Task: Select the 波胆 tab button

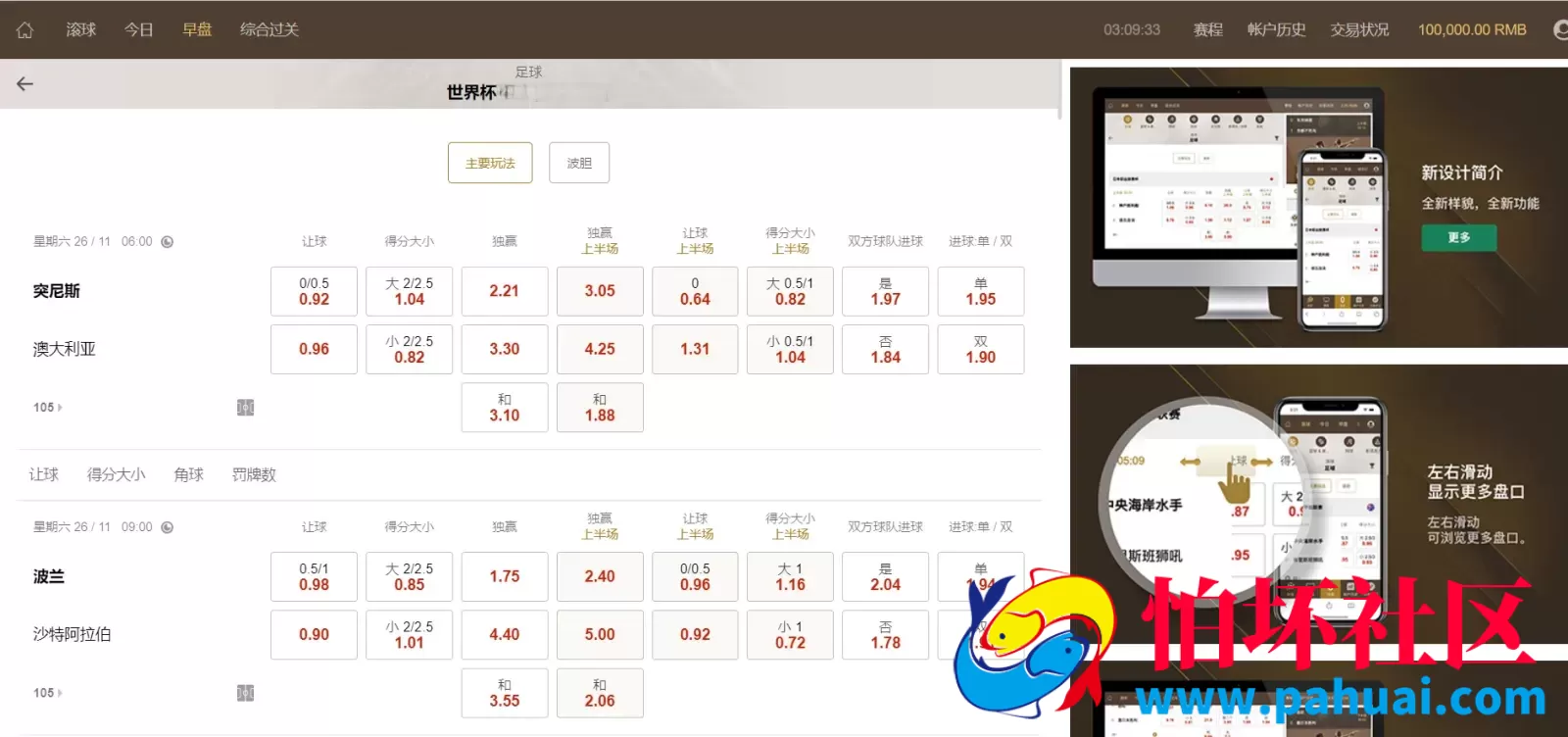Action: point(579,163)
